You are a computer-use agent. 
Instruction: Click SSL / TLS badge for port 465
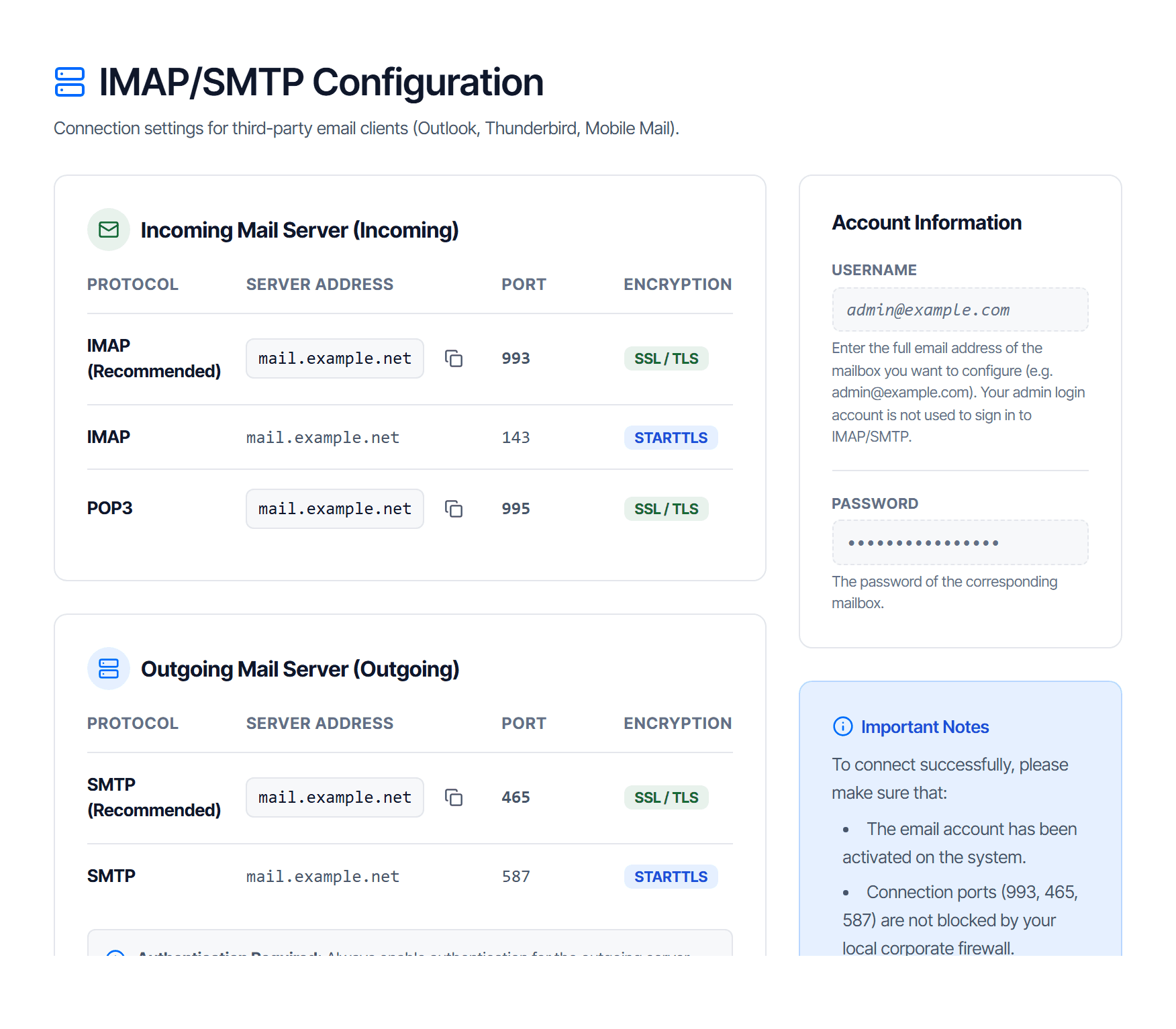point(667,797)
